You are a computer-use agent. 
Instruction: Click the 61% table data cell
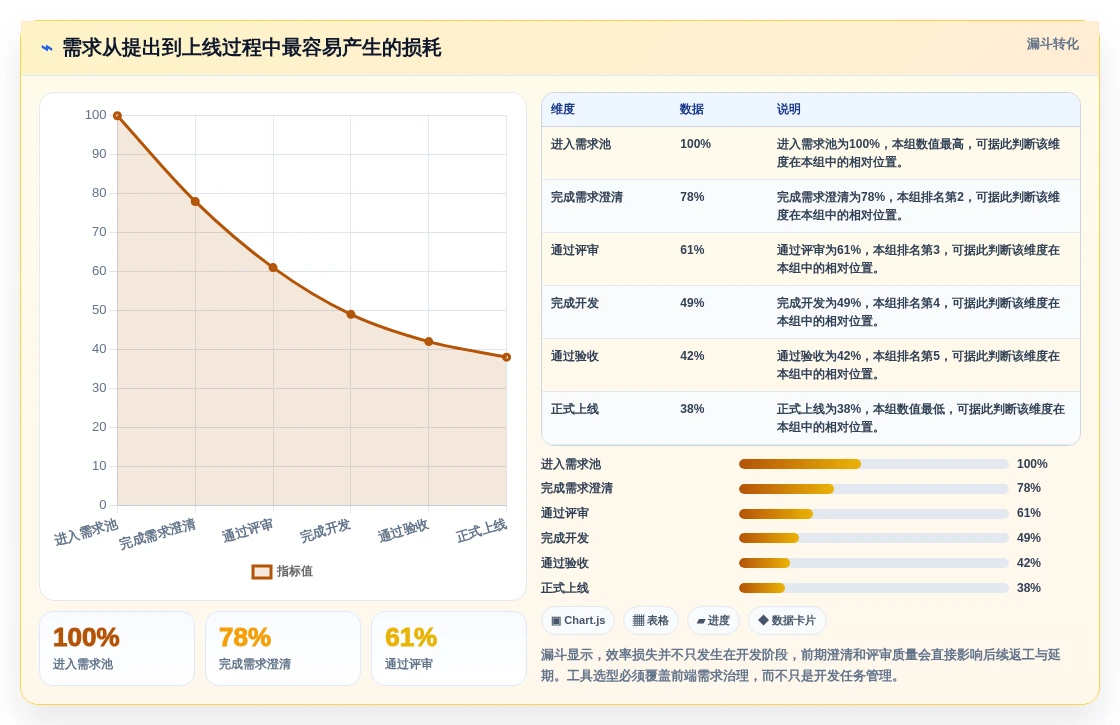point(692,250)
